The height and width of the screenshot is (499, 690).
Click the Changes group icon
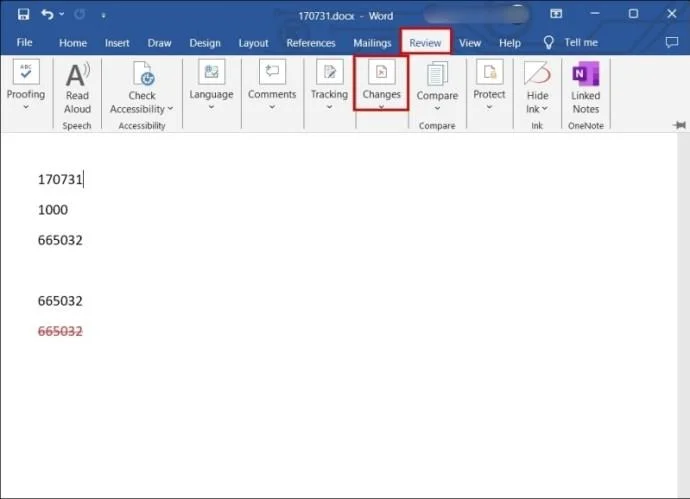tap(382, 71)
